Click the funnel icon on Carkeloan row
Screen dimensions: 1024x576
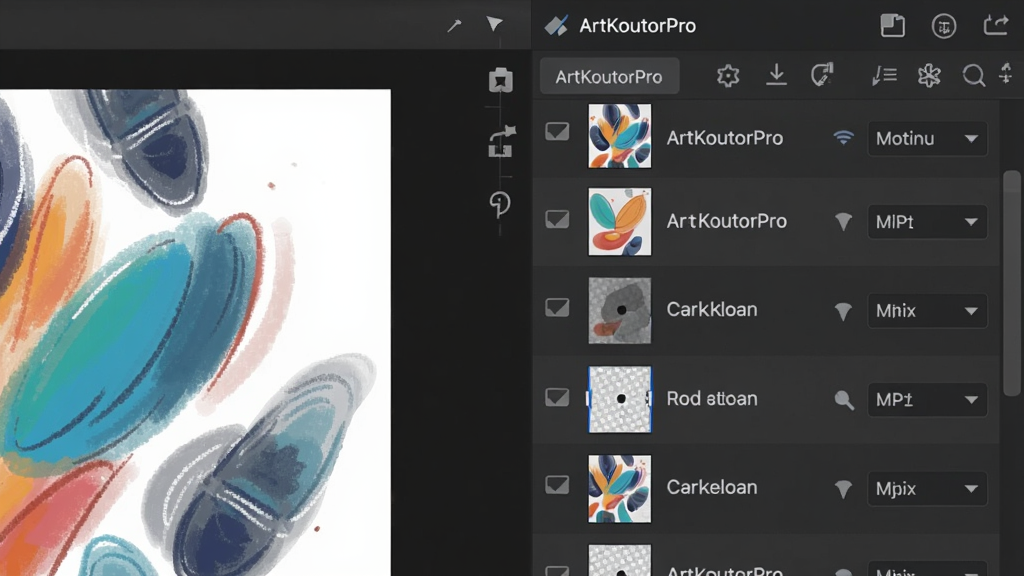(x=843, y=488)
